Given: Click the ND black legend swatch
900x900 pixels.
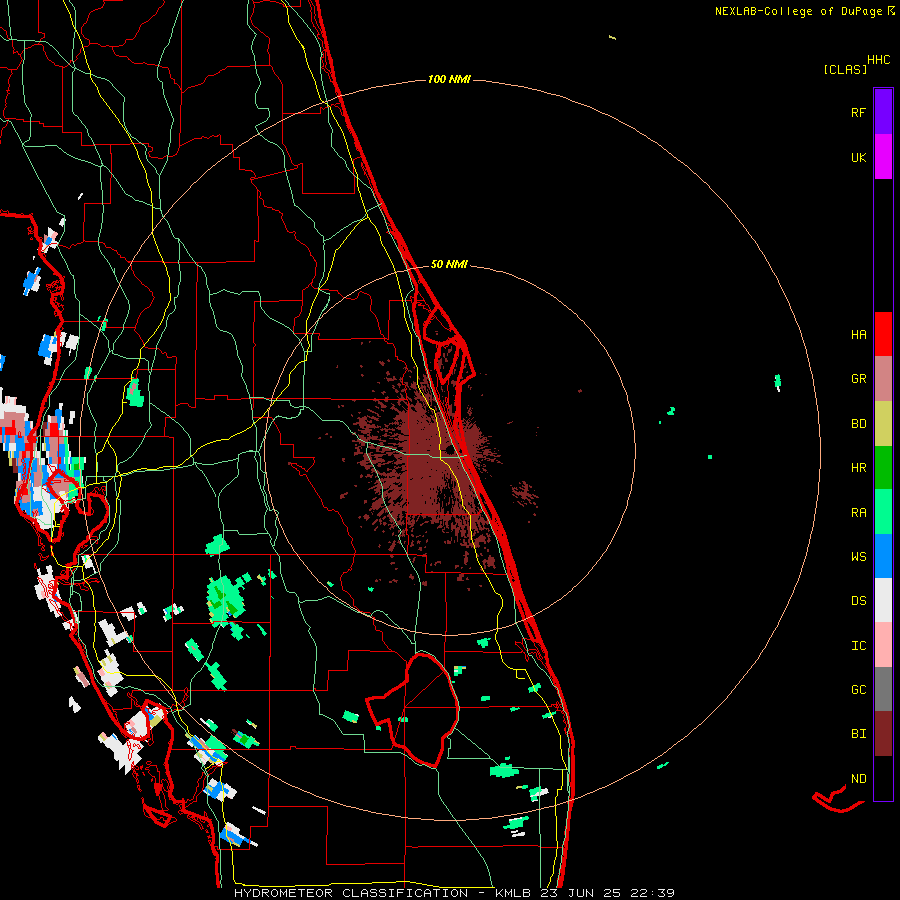Looking at the screenshot, I should pyautogui.click(x=883, y=778).
